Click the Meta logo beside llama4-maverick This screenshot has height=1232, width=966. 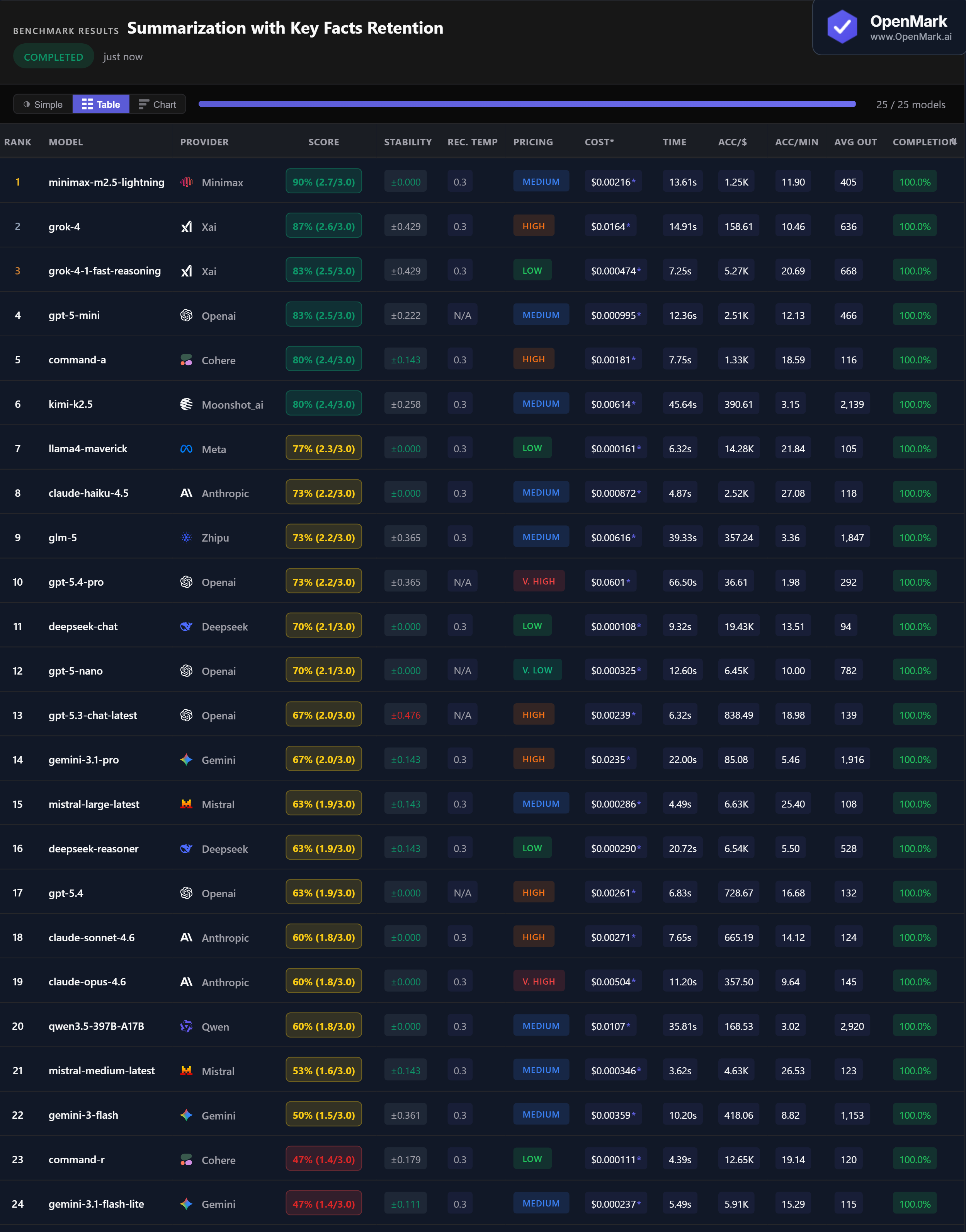pyautogui.click(x=186, y=449)
